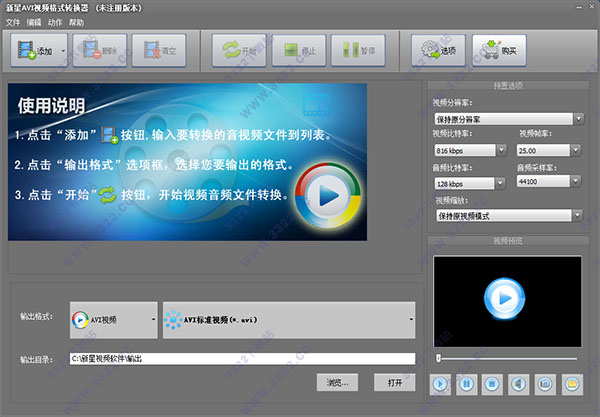The image size is (600, 417).
Task: Mute audio with the speaker icon
Action: click(x=518, y=383)
